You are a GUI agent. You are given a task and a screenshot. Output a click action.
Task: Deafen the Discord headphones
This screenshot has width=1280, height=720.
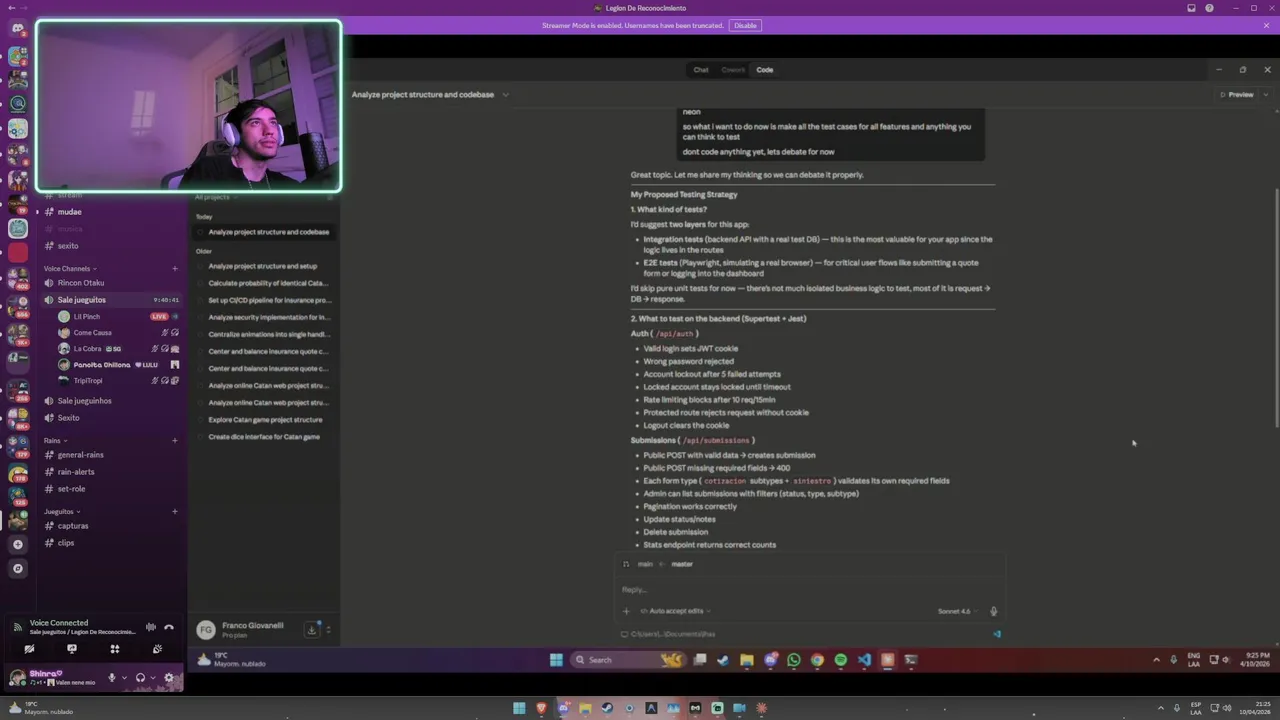pos(140,678)
